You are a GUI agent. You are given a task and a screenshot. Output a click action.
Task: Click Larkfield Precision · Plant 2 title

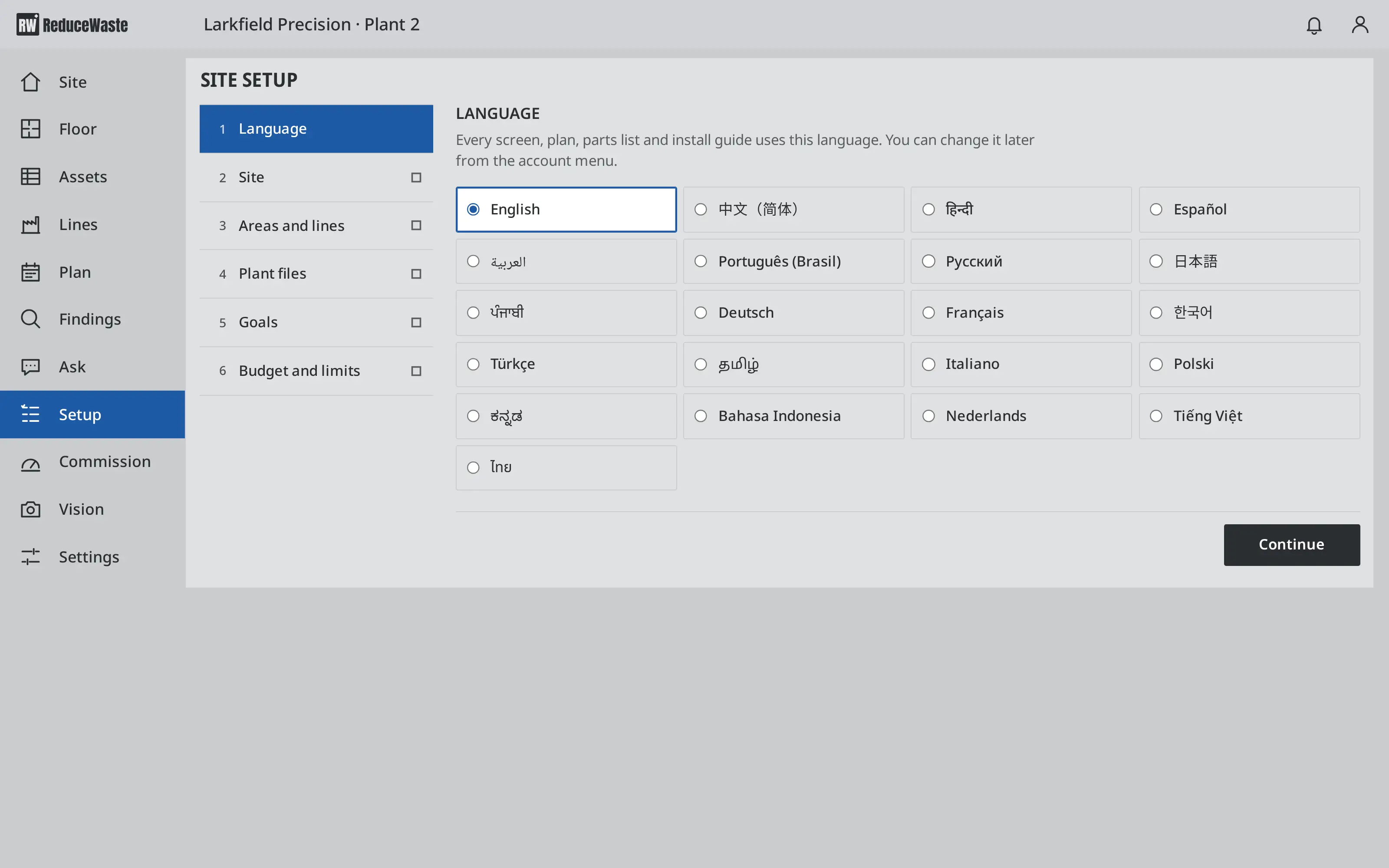312,25
